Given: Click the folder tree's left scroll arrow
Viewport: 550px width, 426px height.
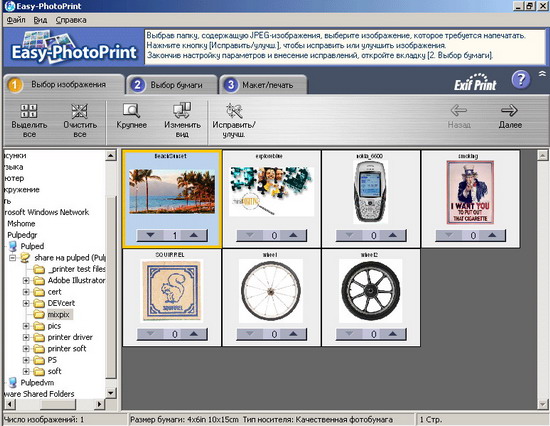Looking at the screenshot, I should pyautogui.click(x=9, y=404).
